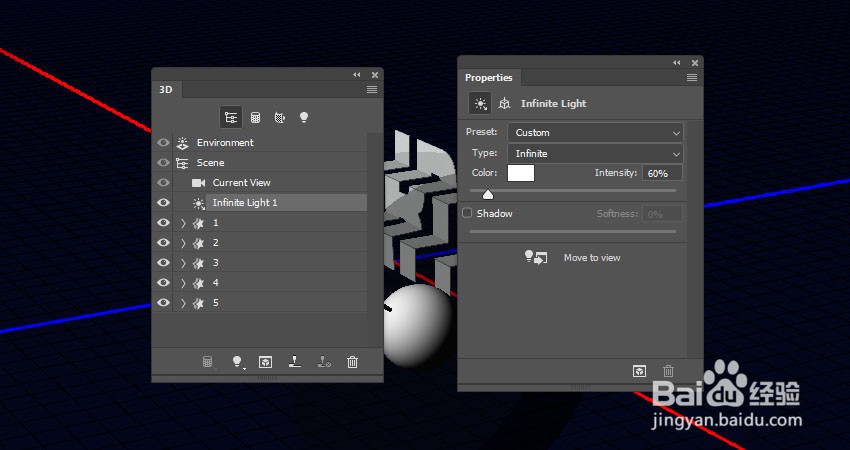
Task: Click the Softness 0% input field
Action: [662, 214]
